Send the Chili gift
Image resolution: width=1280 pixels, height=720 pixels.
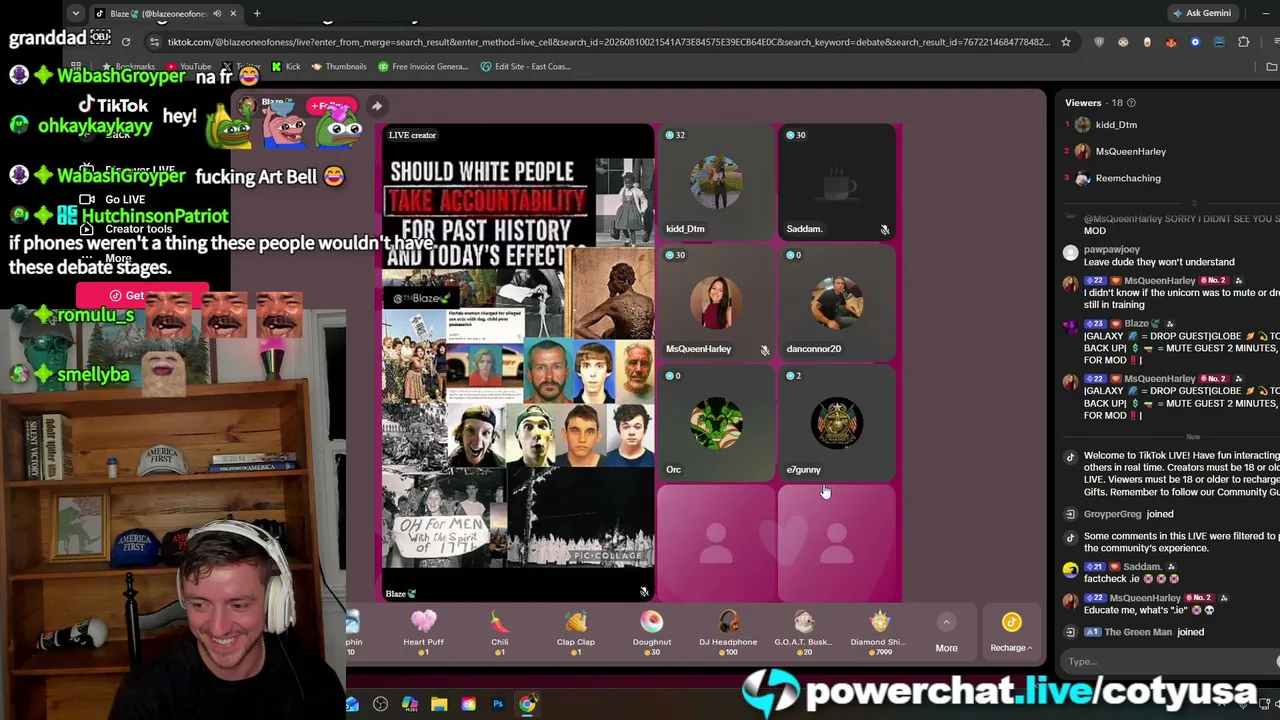coord(500,632)
